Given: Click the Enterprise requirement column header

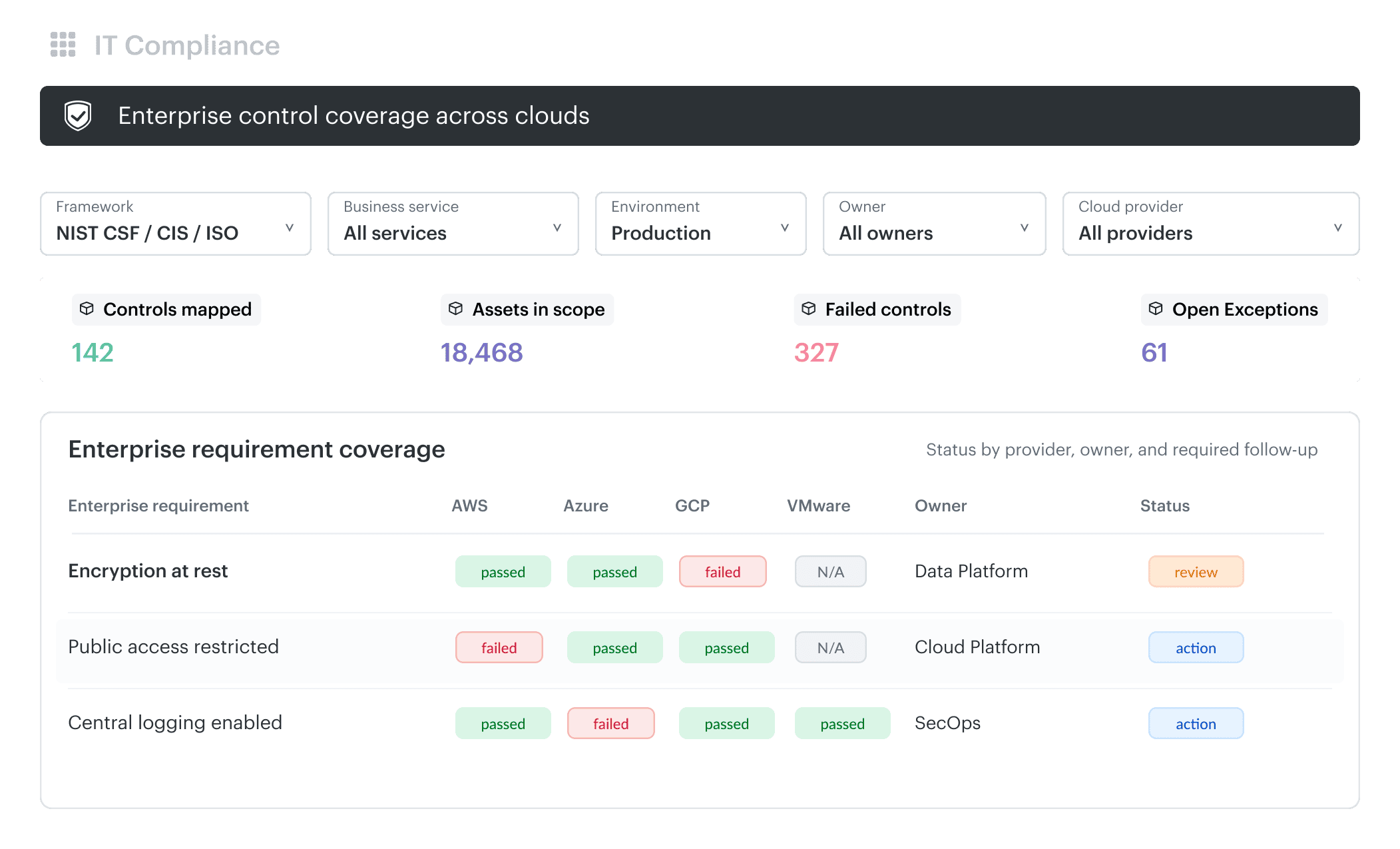Looking at the screenshot, I should (x=158, y=506).
